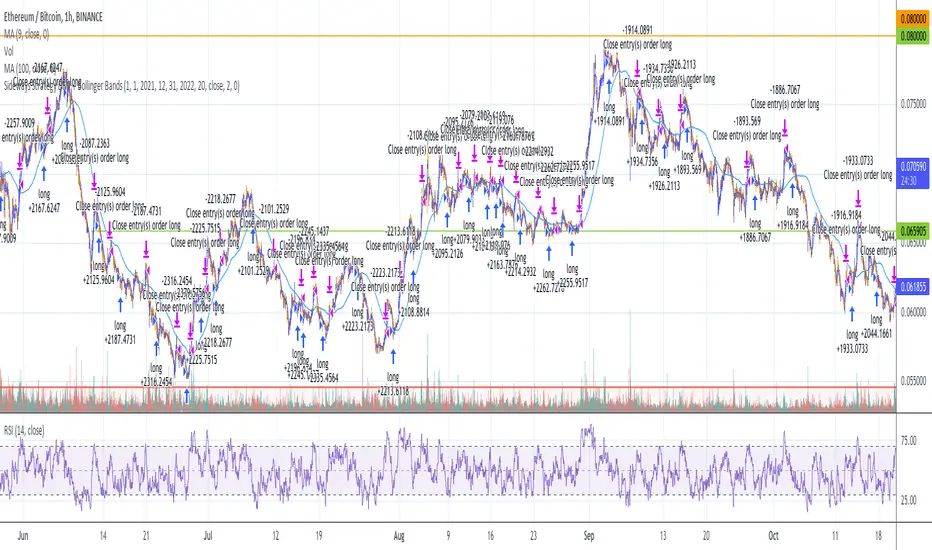Click the Sep label on time axis

coord(588,536)
